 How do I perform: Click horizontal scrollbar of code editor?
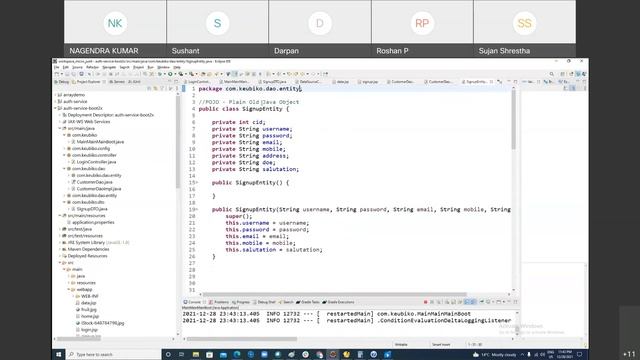pos(335,294)
